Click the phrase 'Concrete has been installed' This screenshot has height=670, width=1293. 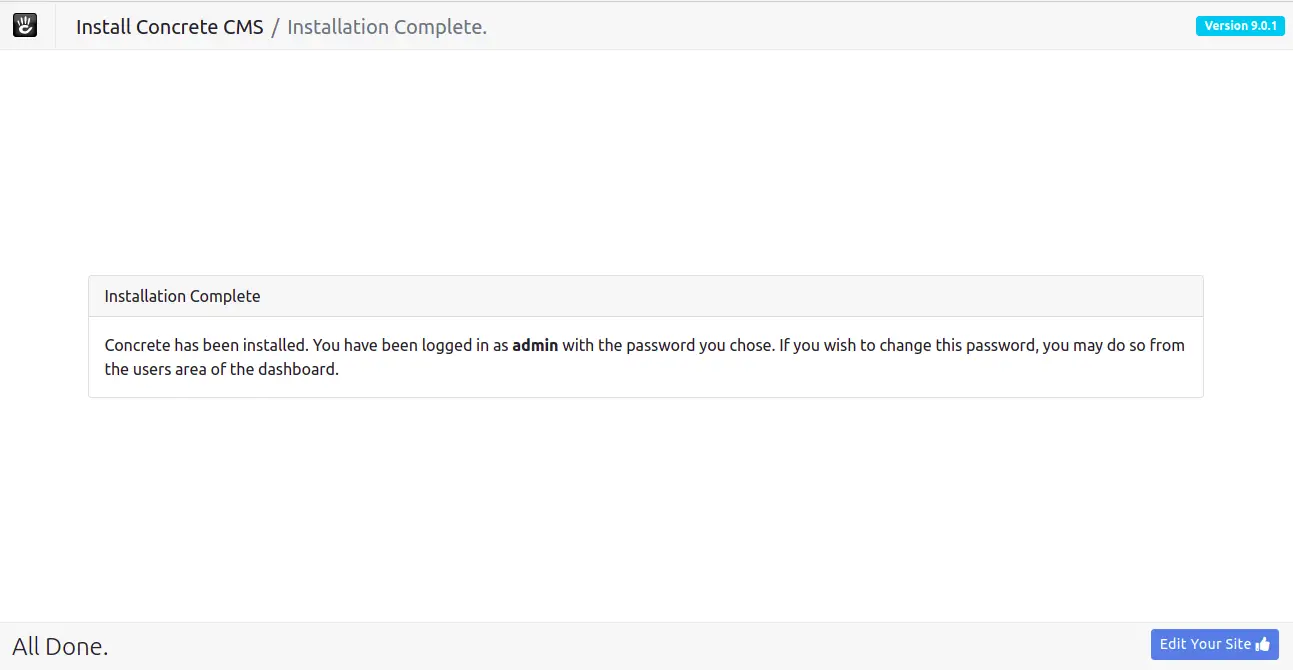(x=205, y=345)
